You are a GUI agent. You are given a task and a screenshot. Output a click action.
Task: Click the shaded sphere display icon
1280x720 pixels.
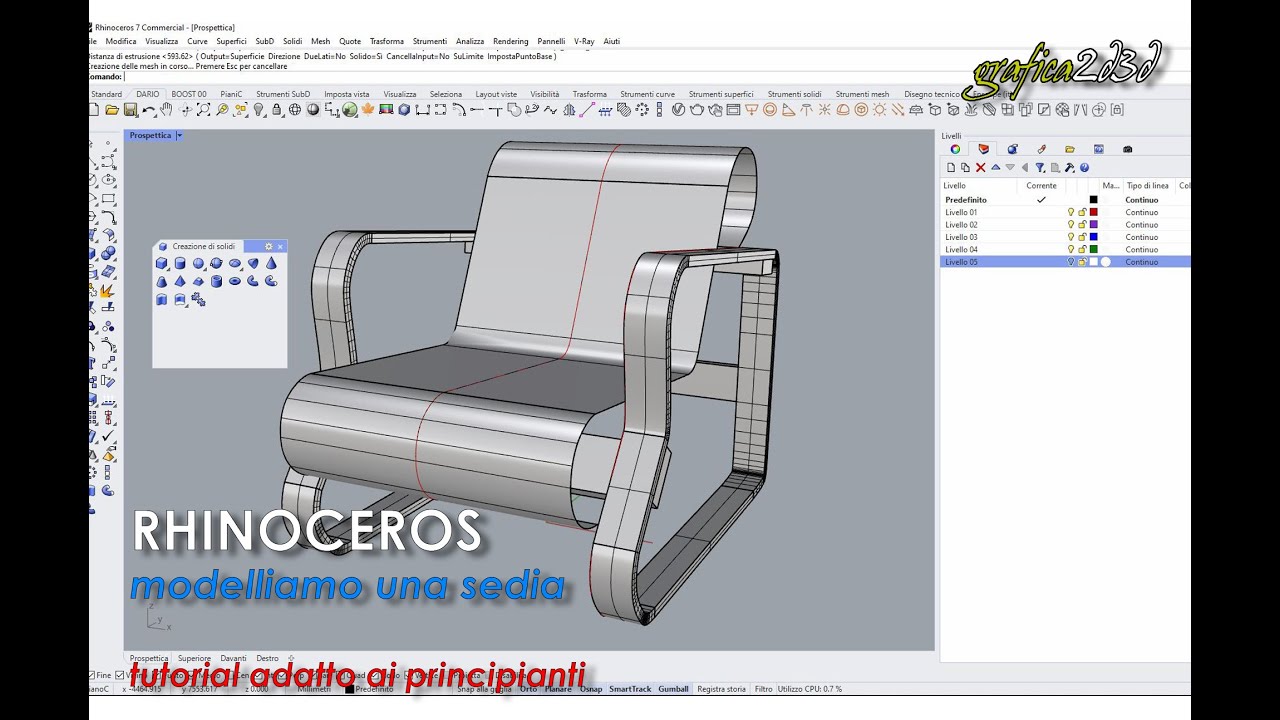tap(313, 109)
